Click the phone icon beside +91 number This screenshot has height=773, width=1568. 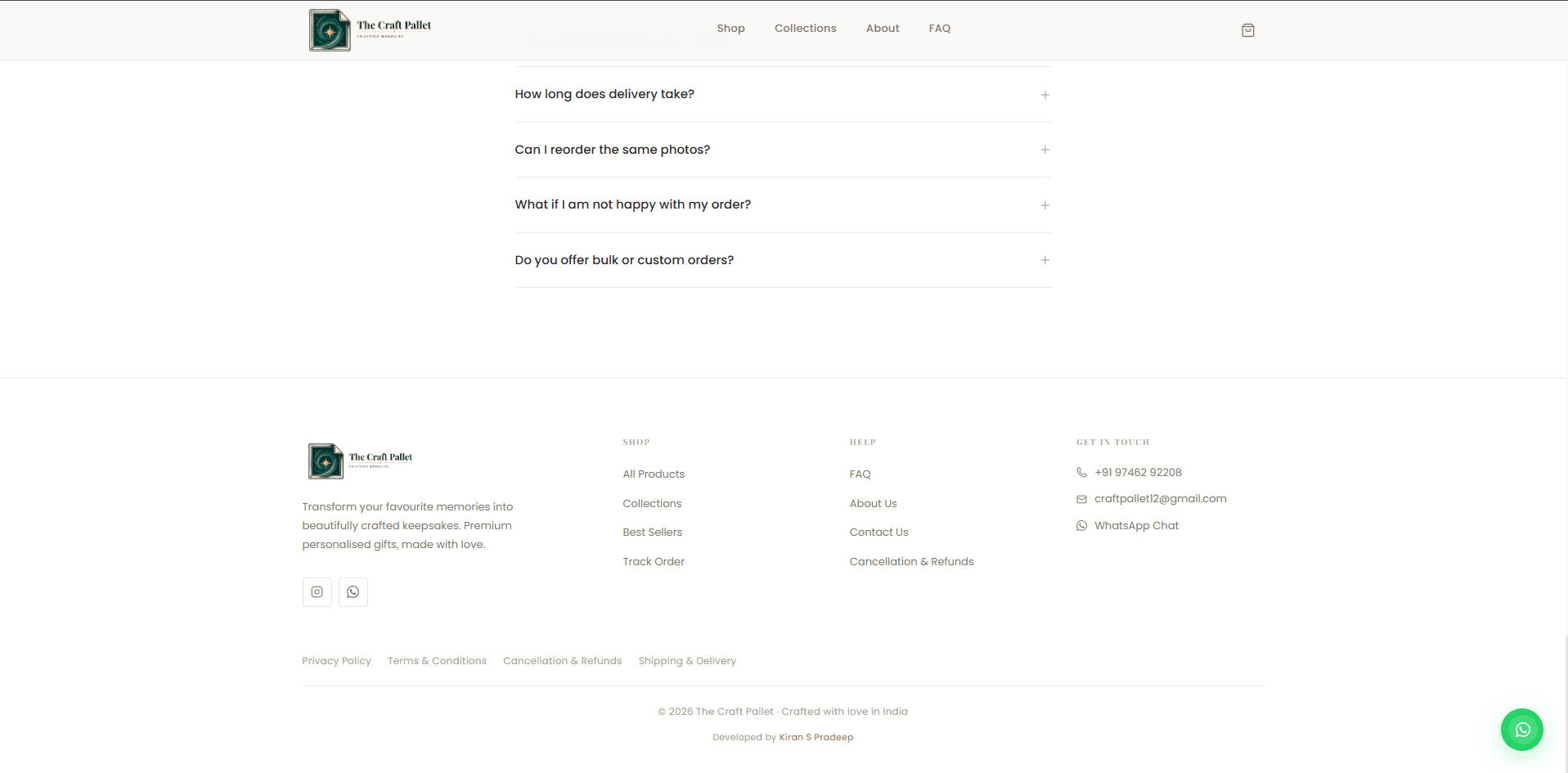click(x=1081, y=473)
